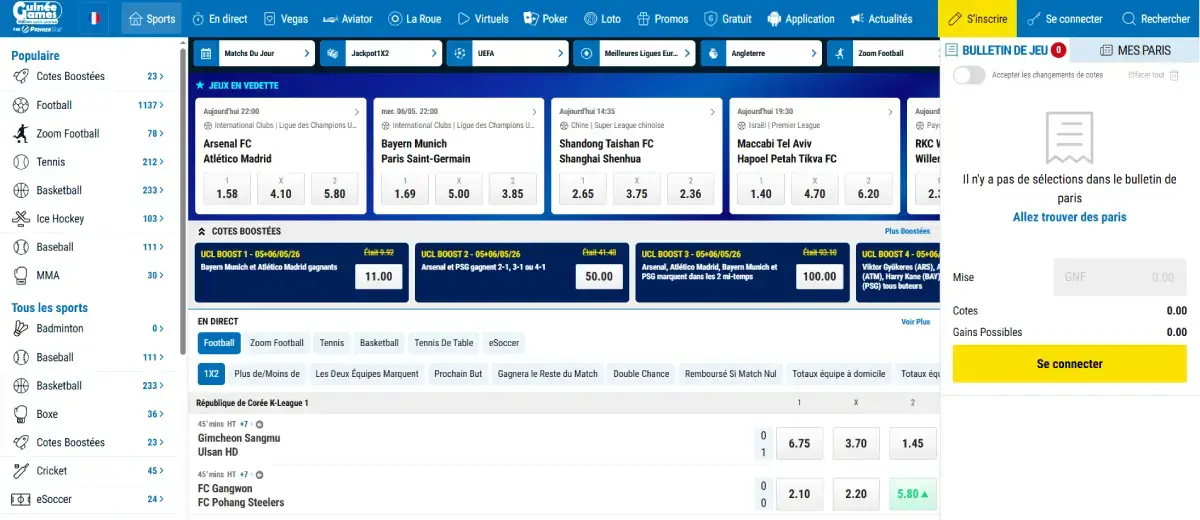Expand +7 markets for Gimcheon Sangmu match

pyautogui.click(x=244, y=424)
